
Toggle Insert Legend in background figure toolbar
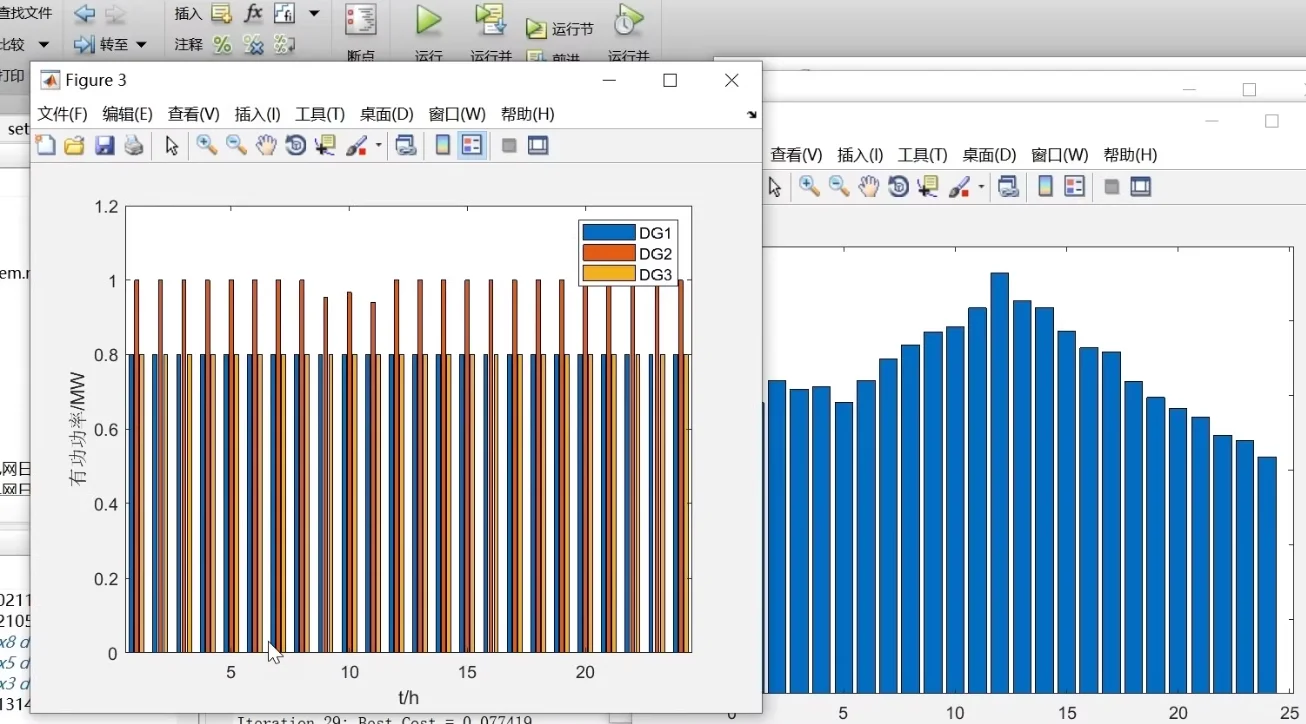click(1075, 186)
